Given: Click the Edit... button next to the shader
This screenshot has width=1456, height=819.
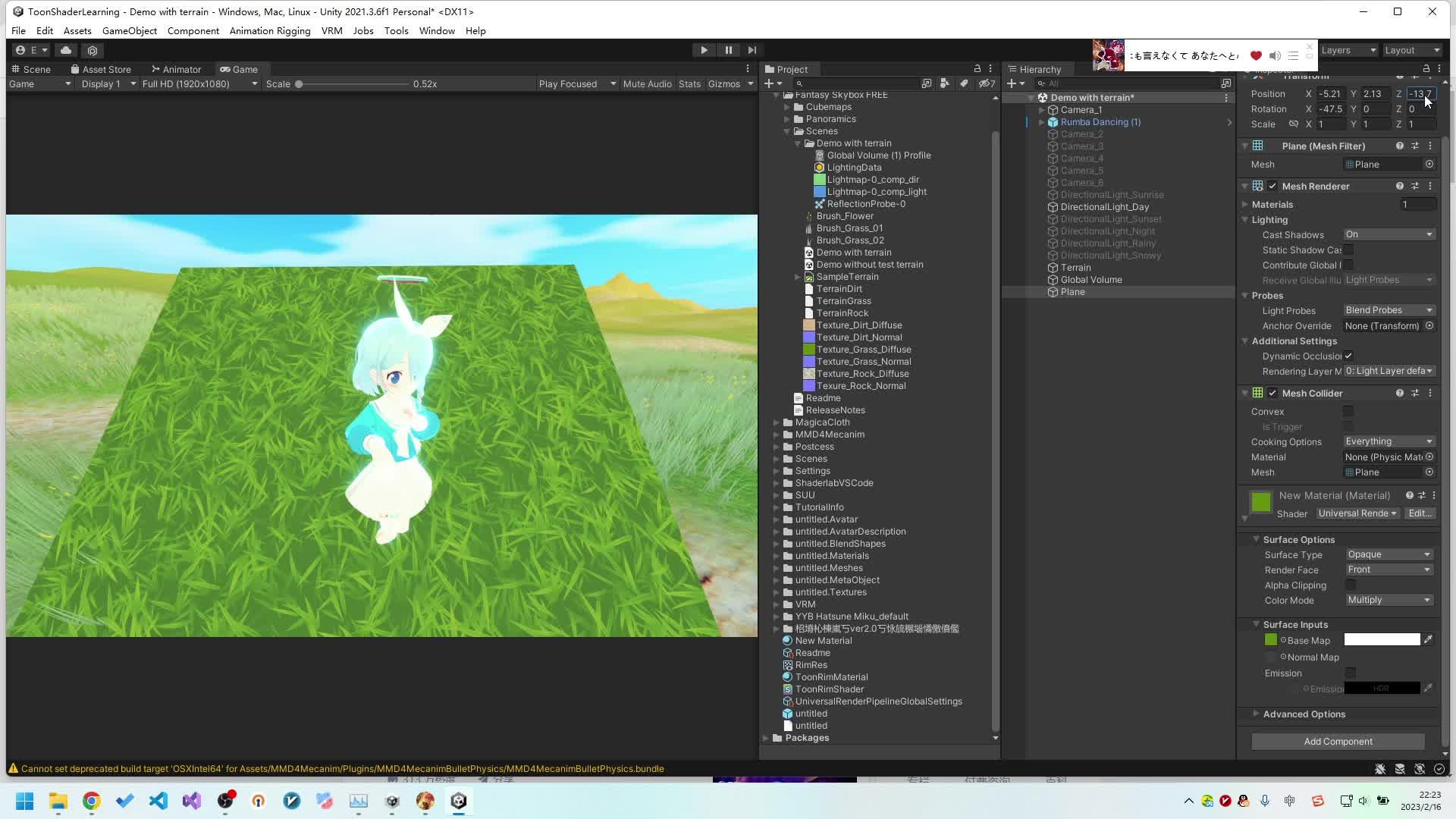Looking at the screenshot, I should point(1419,513).
